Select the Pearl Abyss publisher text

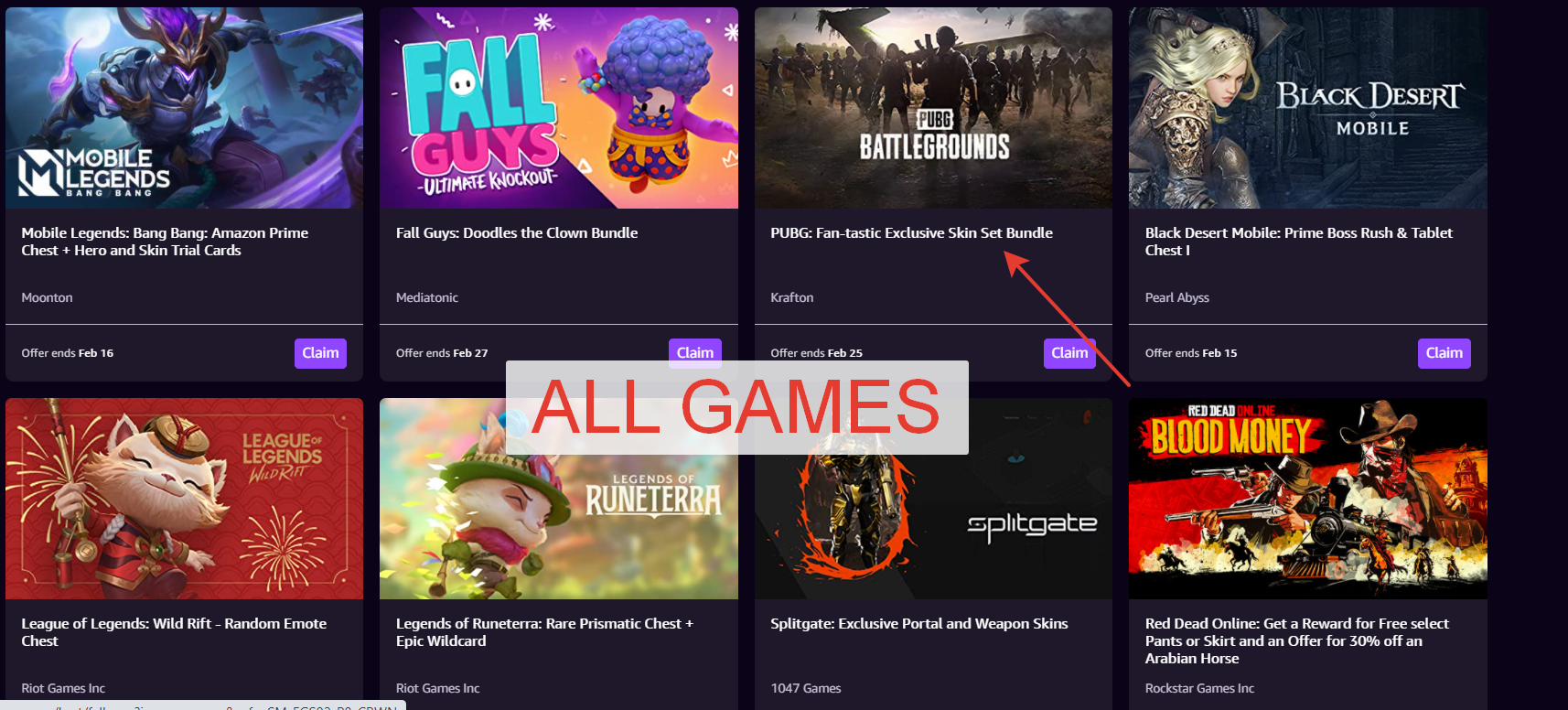click(1176, 298)
